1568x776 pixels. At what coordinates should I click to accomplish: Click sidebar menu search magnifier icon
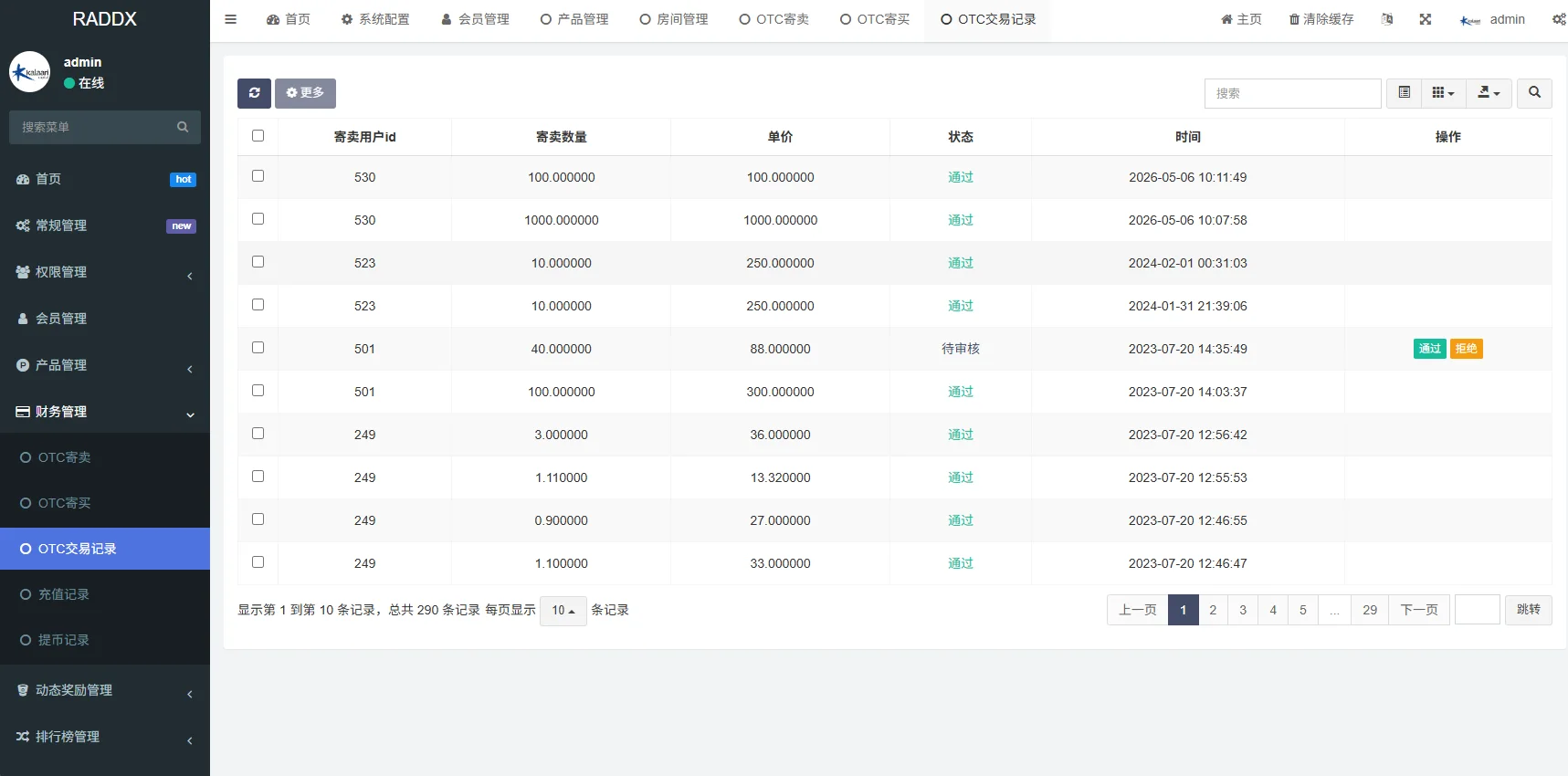[183, 127]
